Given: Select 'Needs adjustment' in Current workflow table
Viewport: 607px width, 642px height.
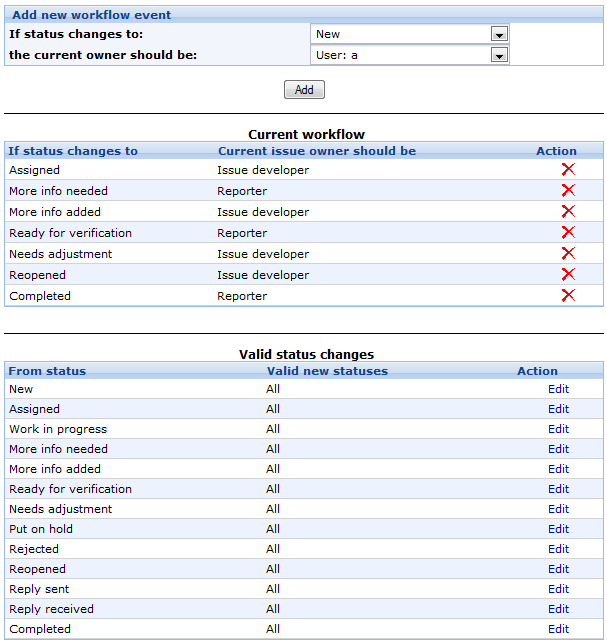Looking at the screenshot, I should pyautogui.click(x=61, y=254).
